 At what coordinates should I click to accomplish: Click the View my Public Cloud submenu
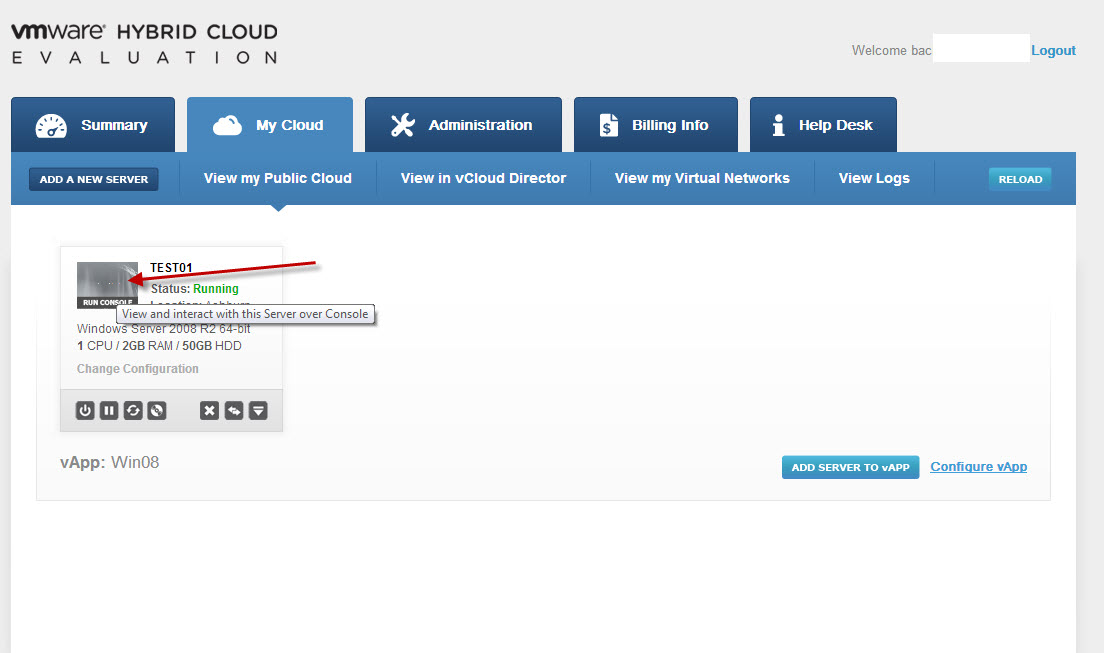[x=278, y=178]
